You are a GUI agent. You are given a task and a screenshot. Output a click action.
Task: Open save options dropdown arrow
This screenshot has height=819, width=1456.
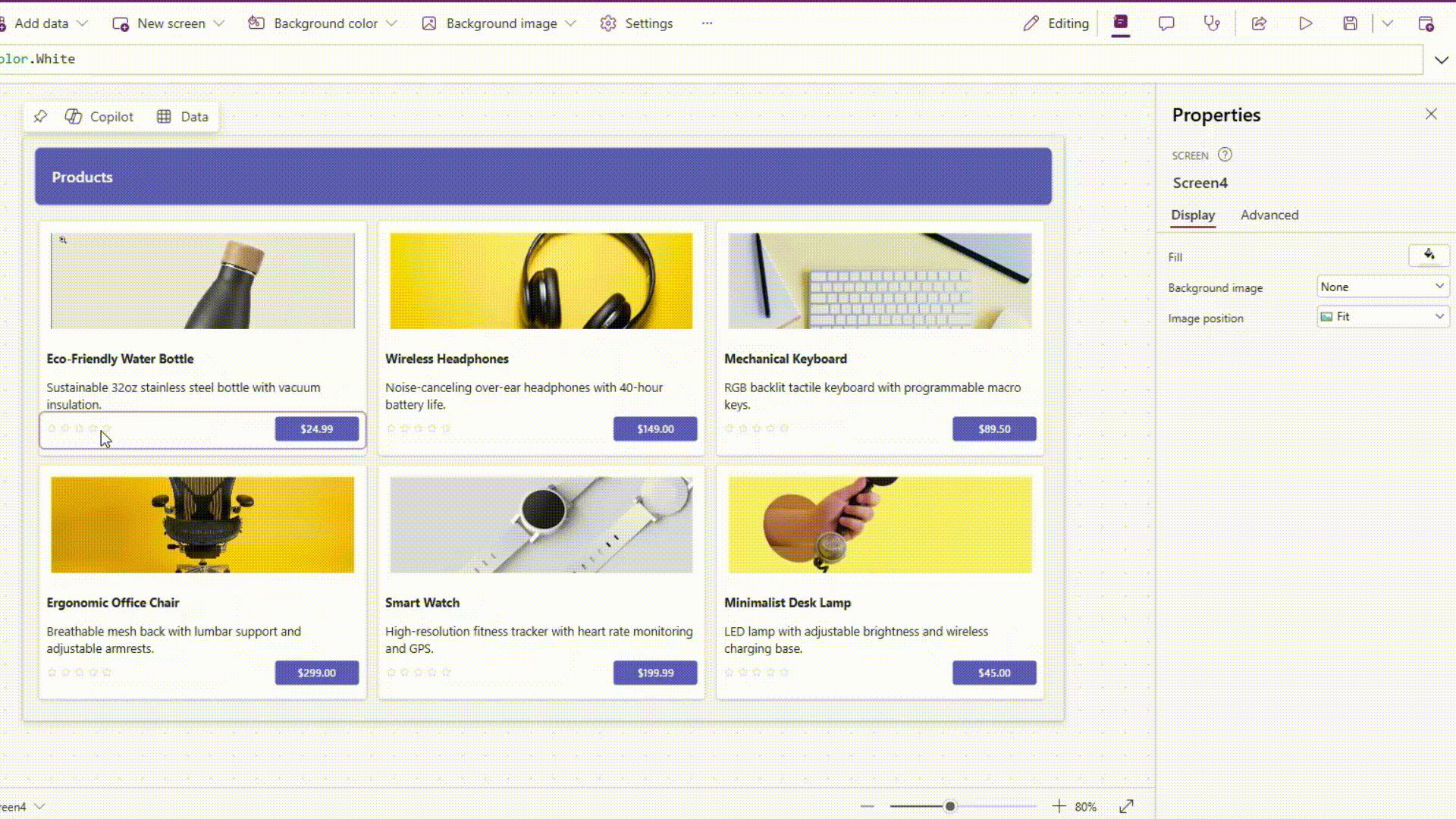[x=1387, y=24]
